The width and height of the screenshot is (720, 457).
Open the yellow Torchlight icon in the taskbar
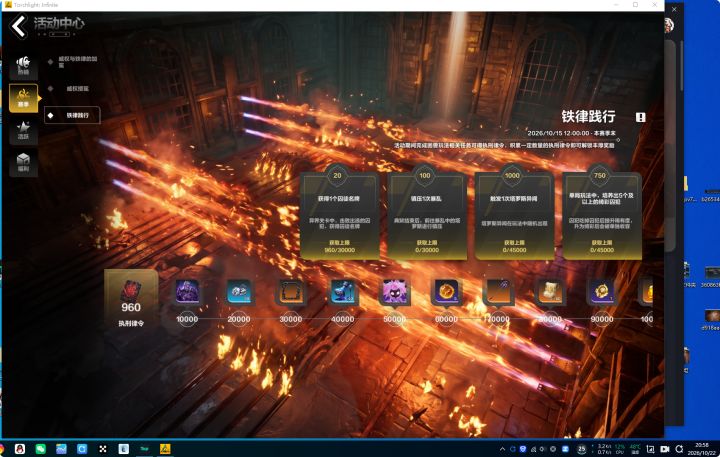click(x=165, y=449)
